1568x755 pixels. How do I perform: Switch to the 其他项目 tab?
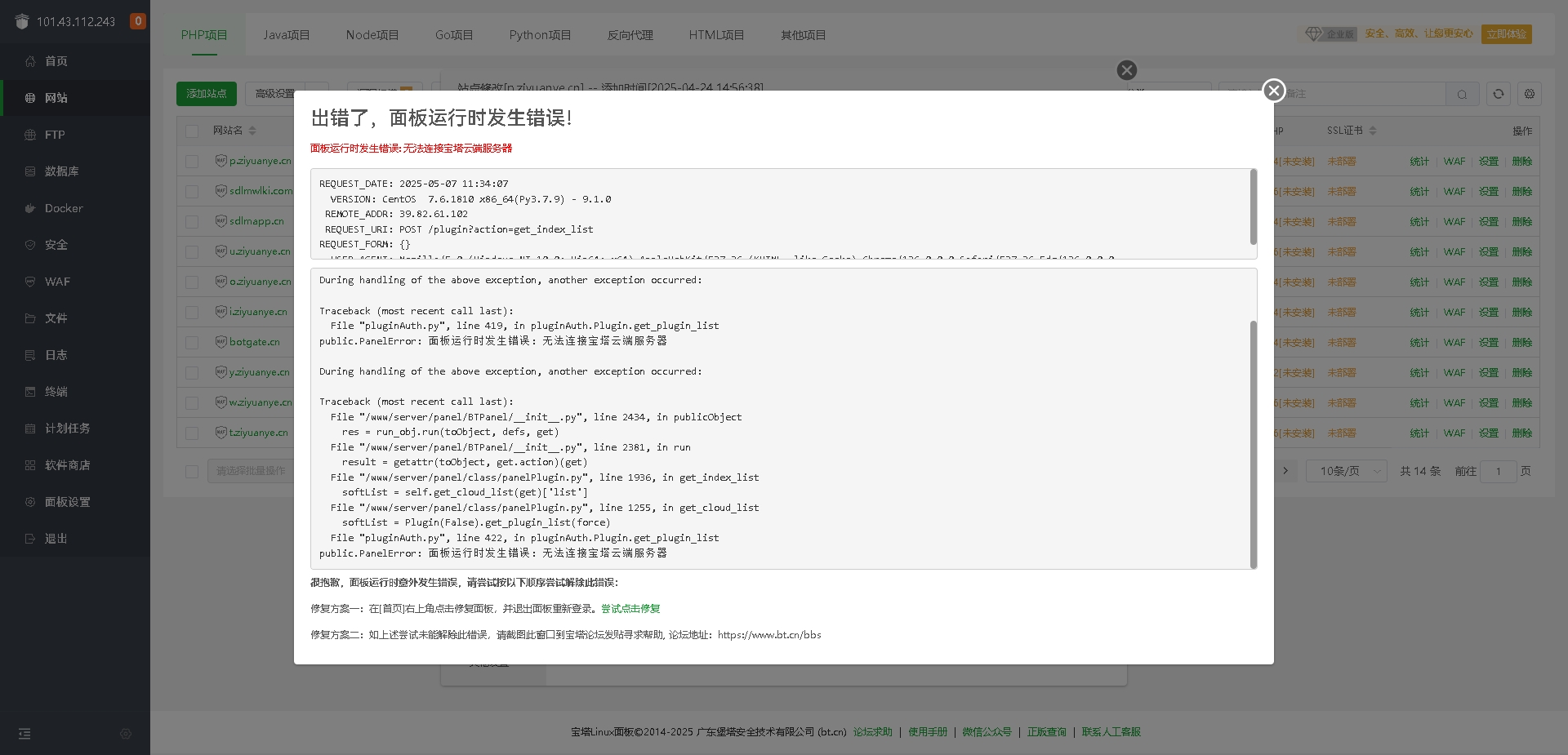803,35
